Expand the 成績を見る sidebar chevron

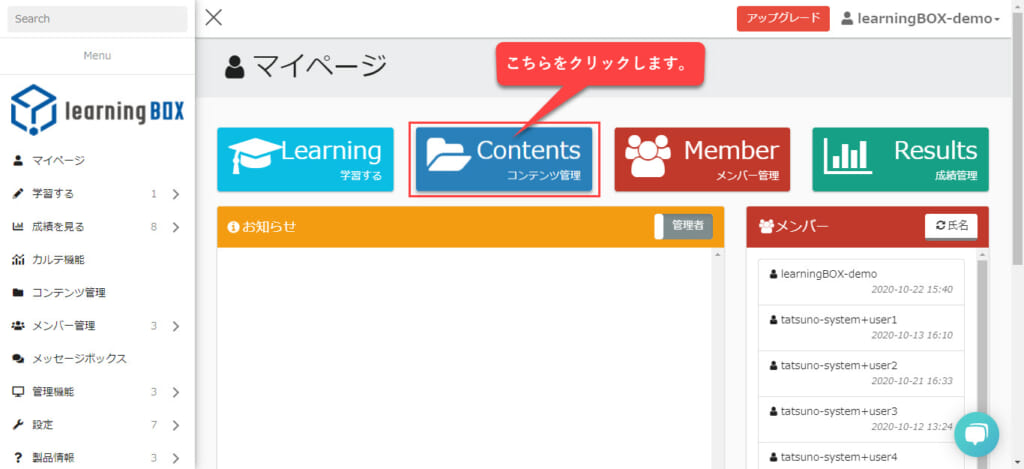(x=176, y=227)
